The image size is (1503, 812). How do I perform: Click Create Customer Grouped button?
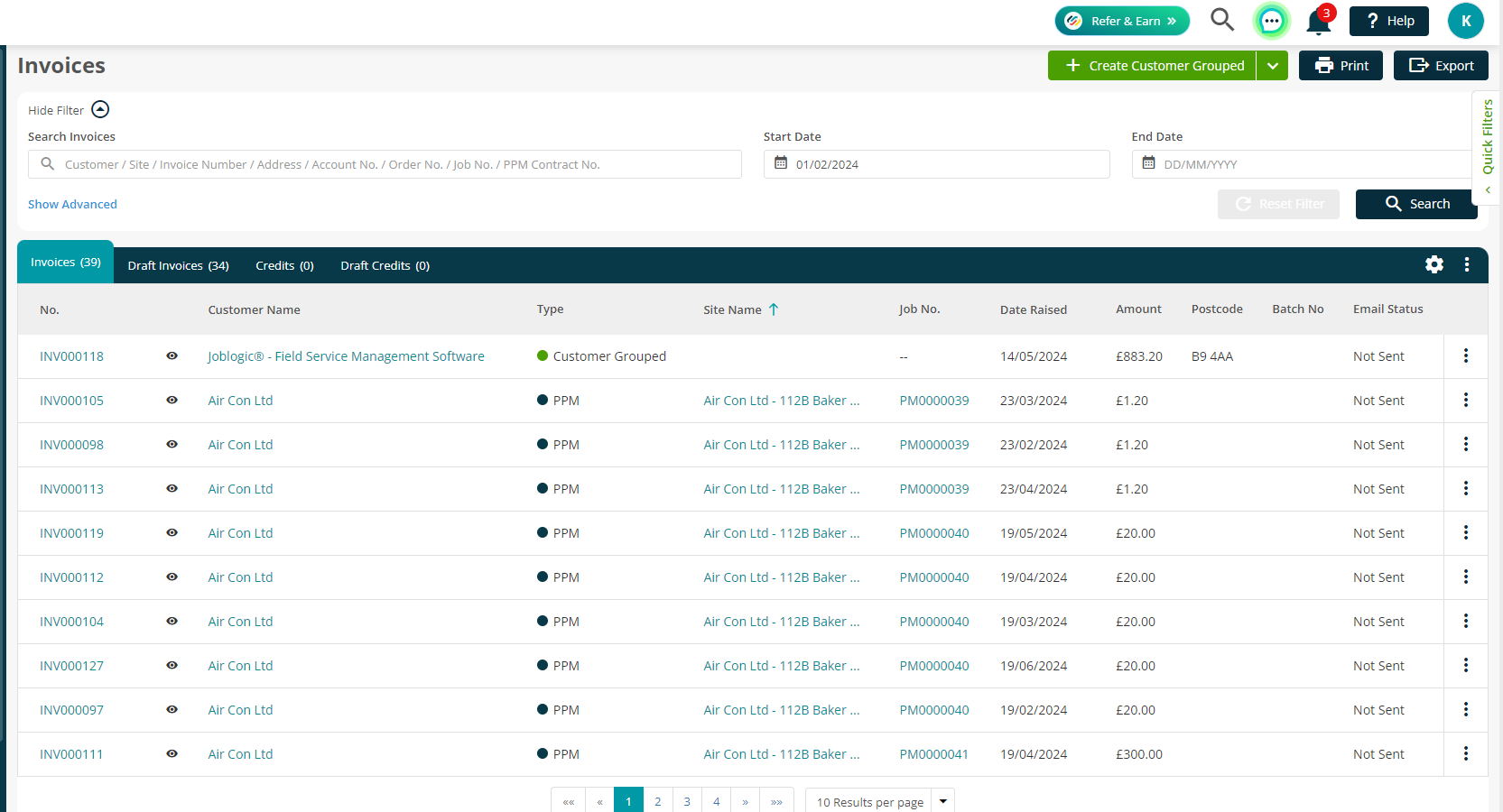point(1152,65)
